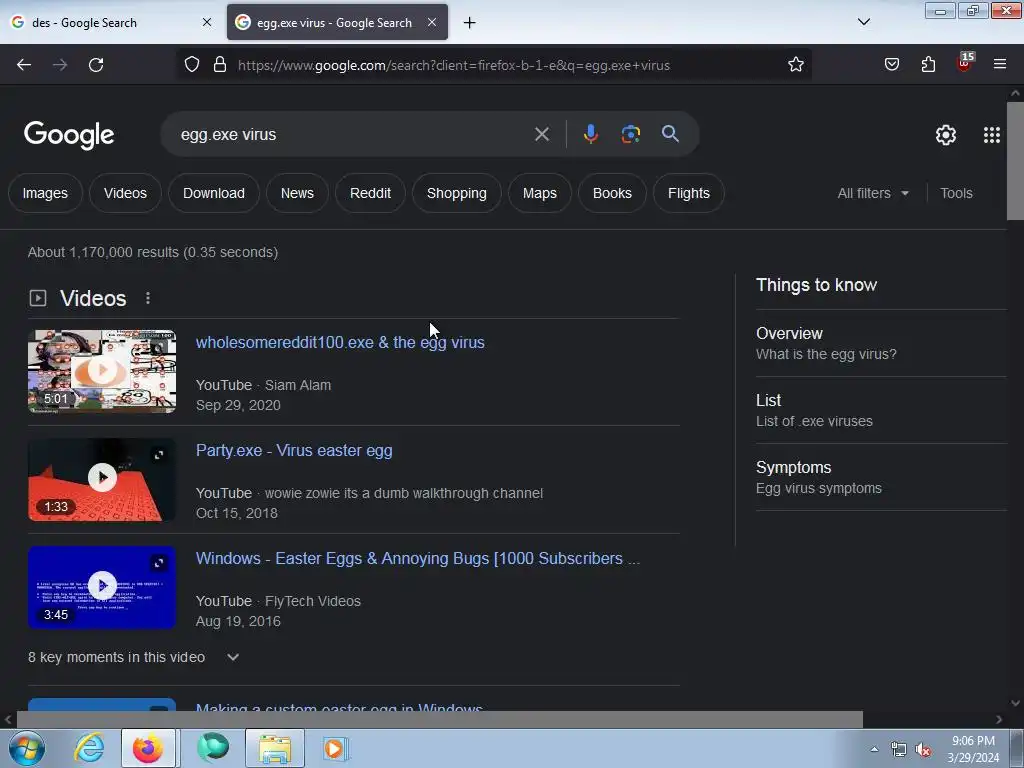Launch Internet Explorer from the taskbar
The height and width of the screenshot is (768, 1024).
(89, 748)
